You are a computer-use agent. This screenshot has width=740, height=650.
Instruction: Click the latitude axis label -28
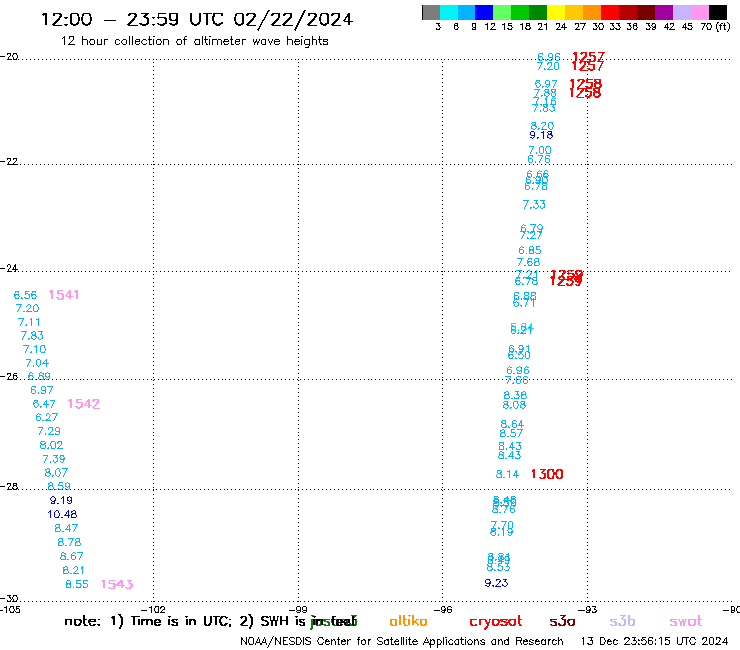pyautogui.click(x=9, y=486)
